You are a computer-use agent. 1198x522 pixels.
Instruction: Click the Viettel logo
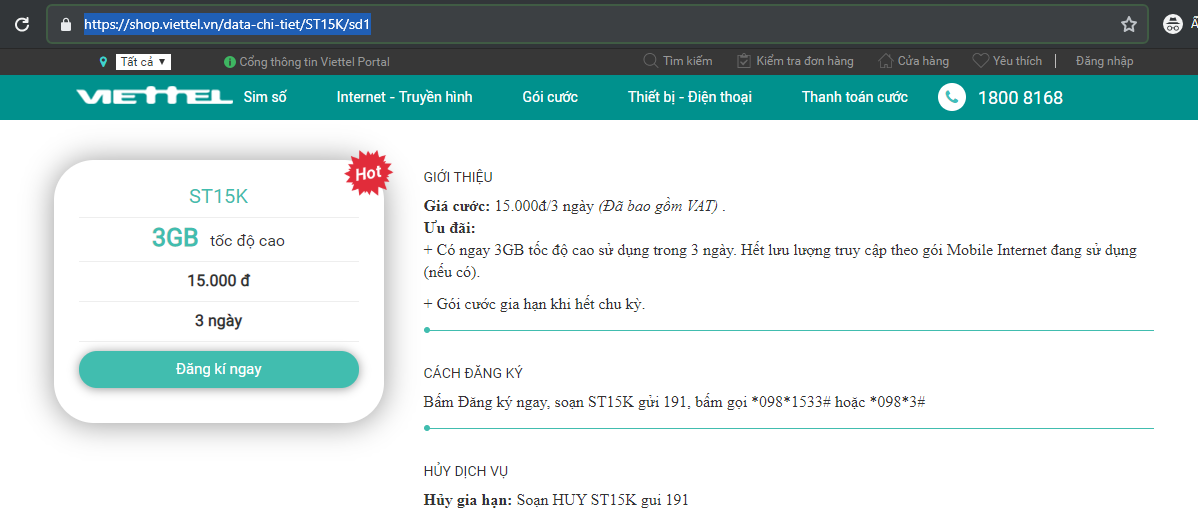pos(154,97)
